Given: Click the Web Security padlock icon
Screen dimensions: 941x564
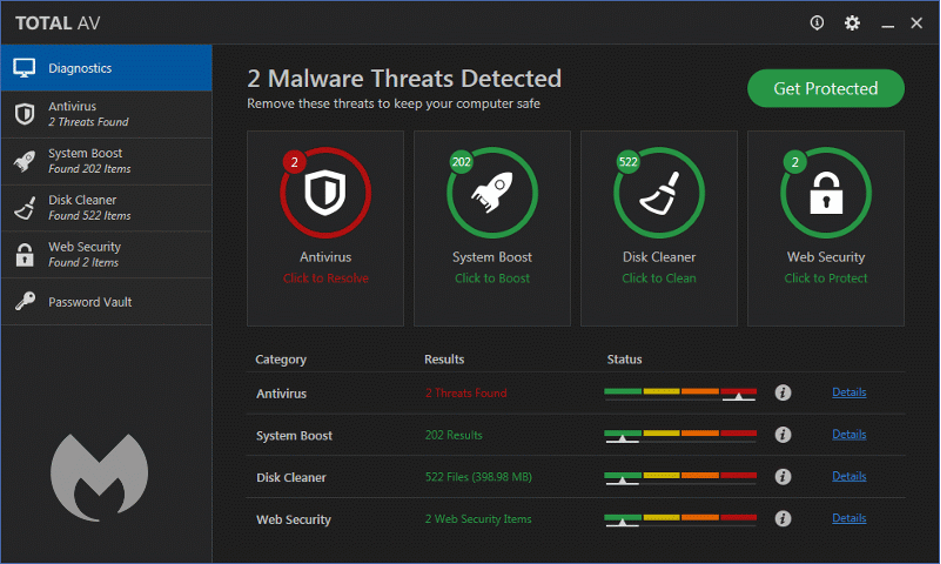Looking at the screenshot, I should 826,193.
